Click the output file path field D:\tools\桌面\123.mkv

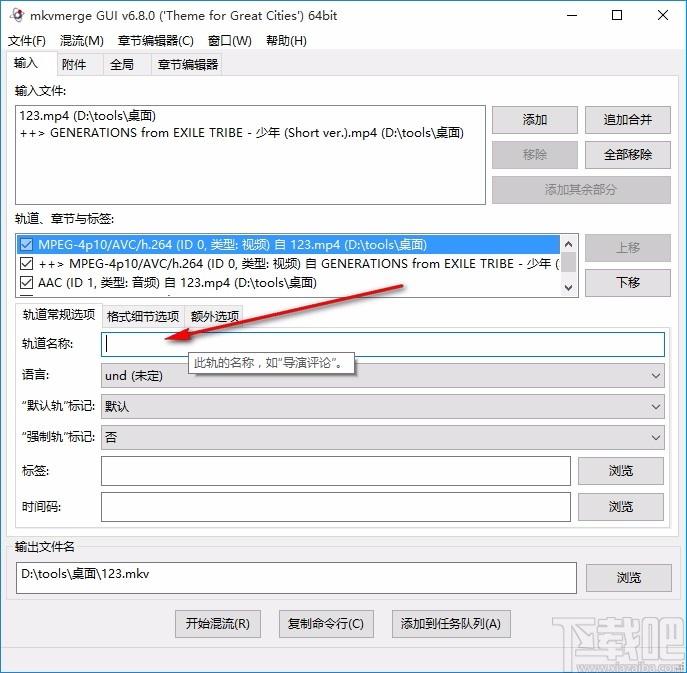tap(296, 578)
